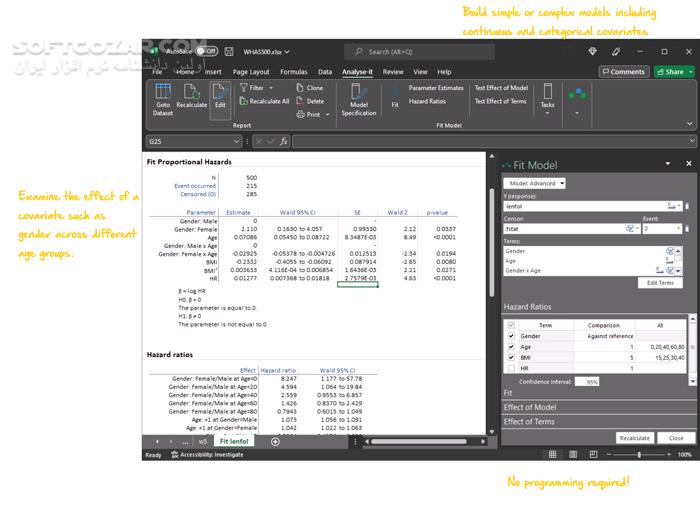The width and height of the screenshot is (700, 505).
Task: Open the Page Layout tab
Action: (x=251, y=71)
